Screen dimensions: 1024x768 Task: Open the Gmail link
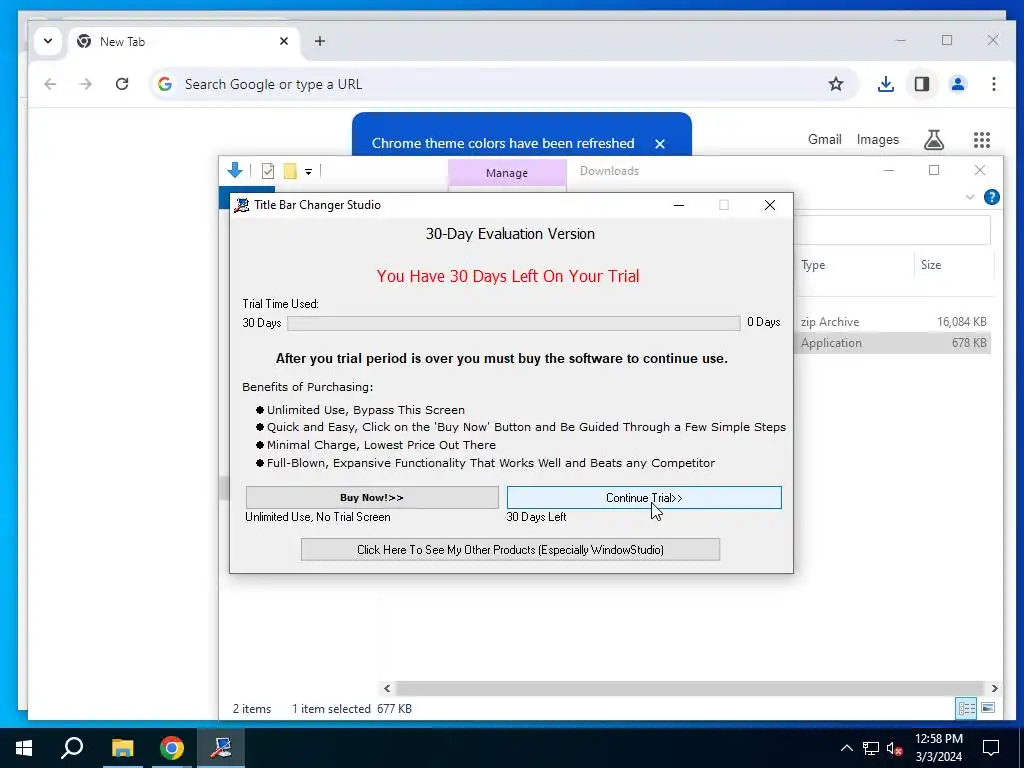click(824, 140)
